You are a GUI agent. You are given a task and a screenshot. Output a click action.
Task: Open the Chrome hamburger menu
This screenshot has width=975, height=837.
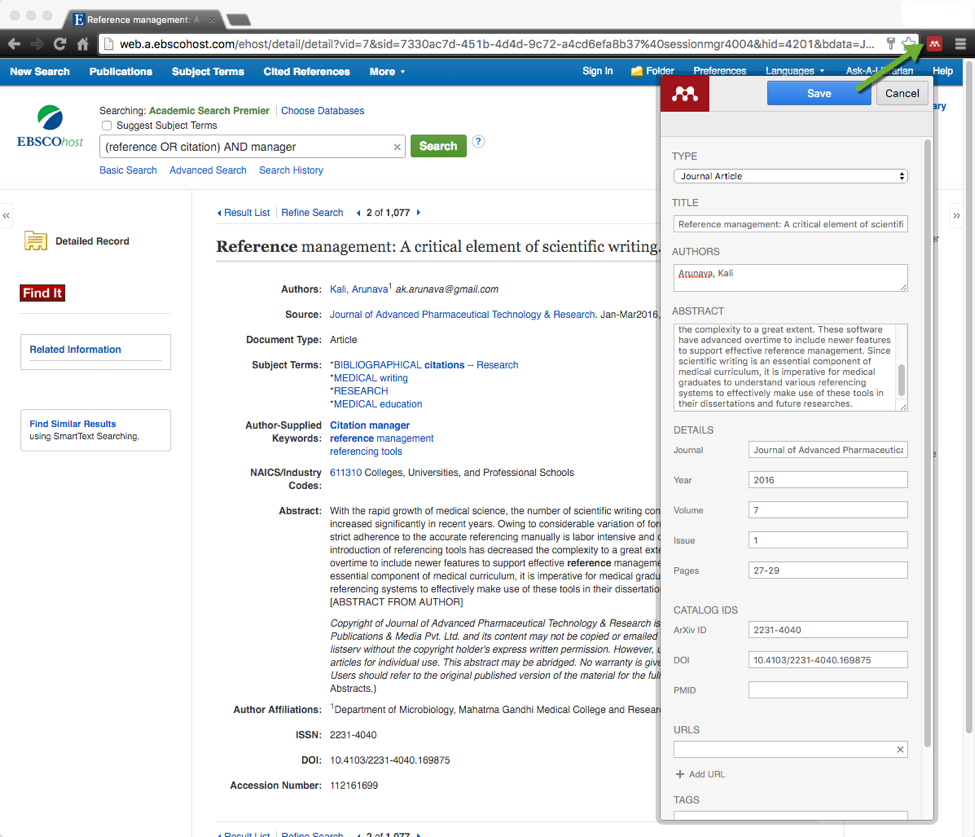click(960, 44)
